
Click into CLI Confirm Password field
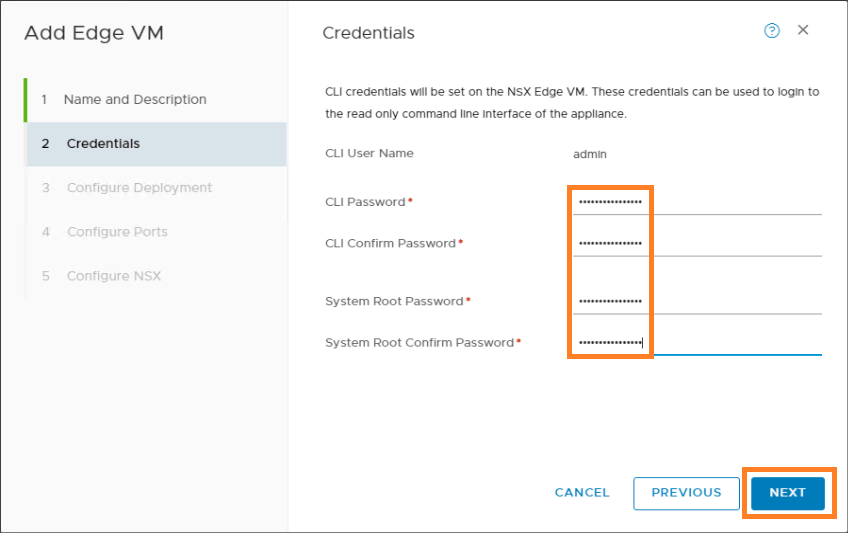point(697,243)
